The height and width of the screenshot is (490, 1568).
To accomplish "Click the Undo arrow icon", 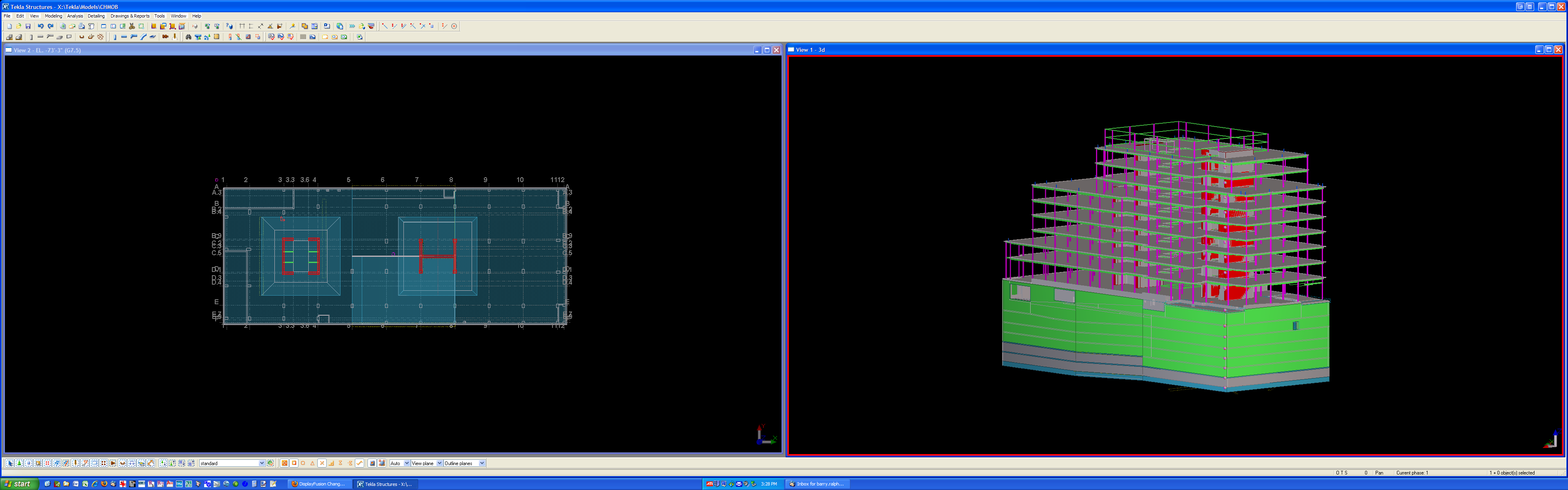I will 40,26.
